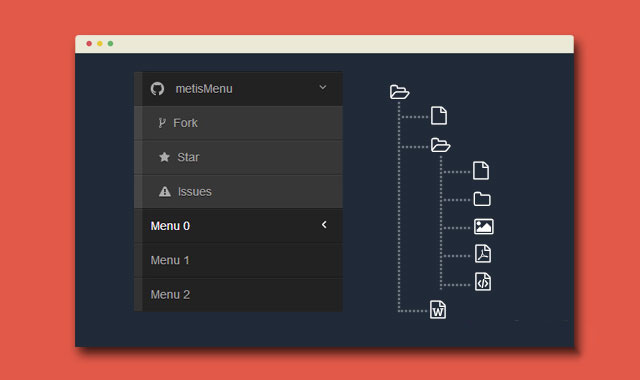
Task: Select the code file icon in tree
Action: [x=483, y=282]
